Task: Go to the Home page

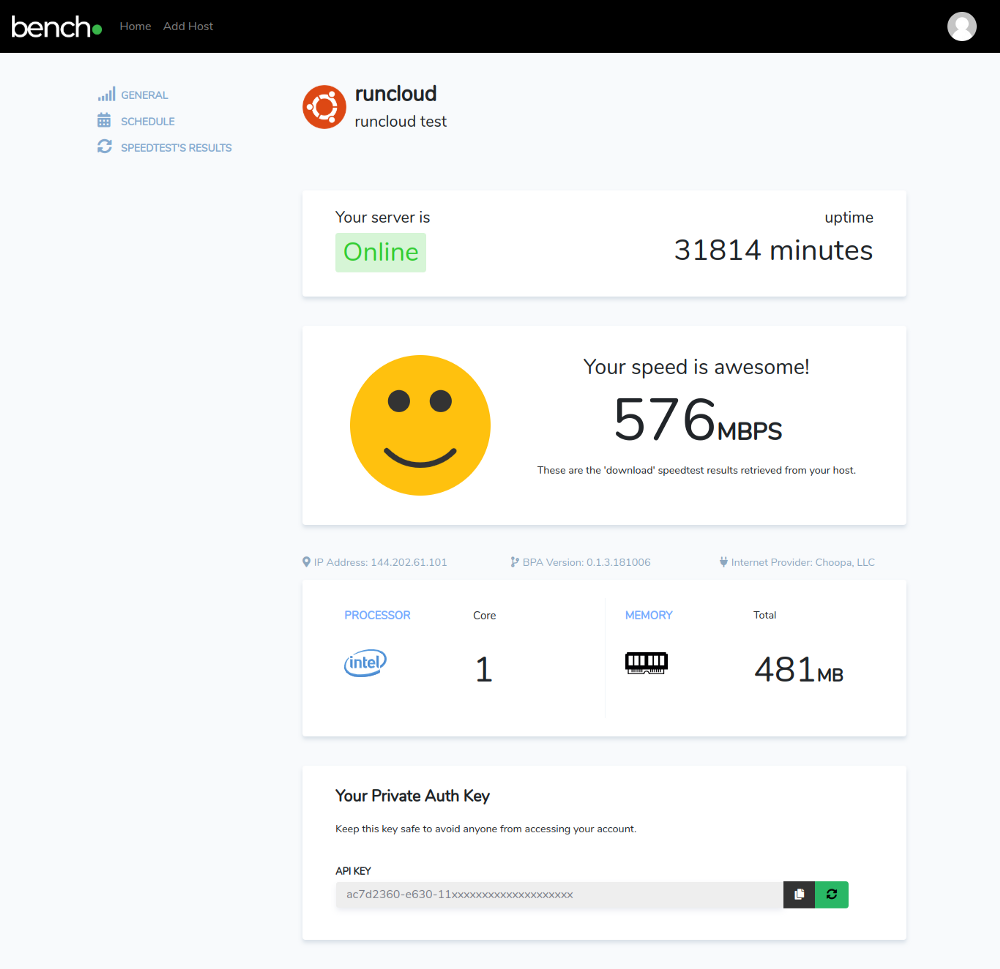Action: coord(135,26)
